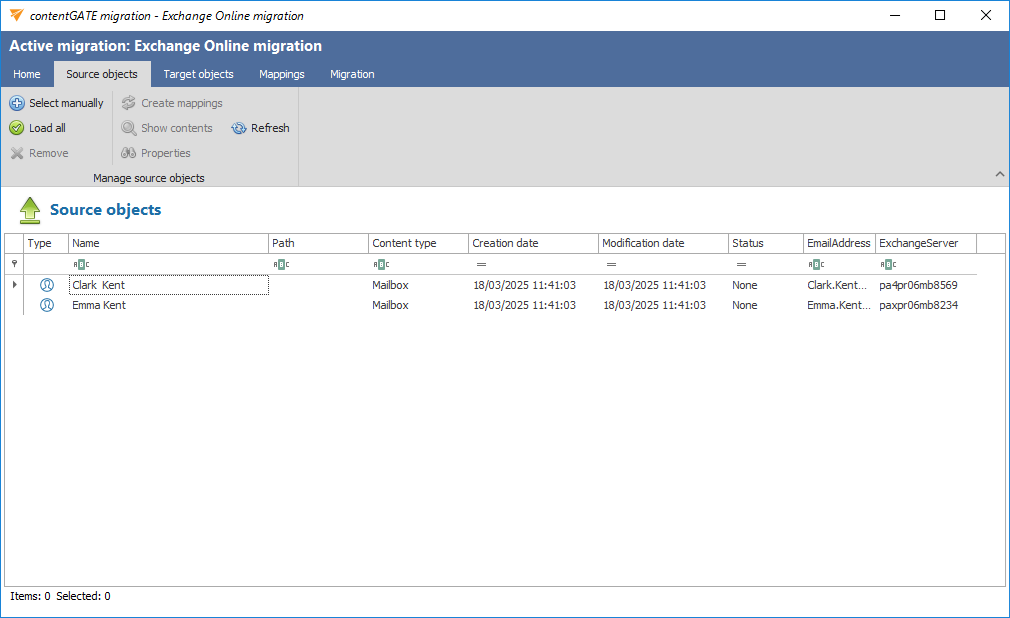This screenshot has height=618, width=1010.
Task: Click the mailbox type icon for Clark Kent
Action: pos(46,285)
